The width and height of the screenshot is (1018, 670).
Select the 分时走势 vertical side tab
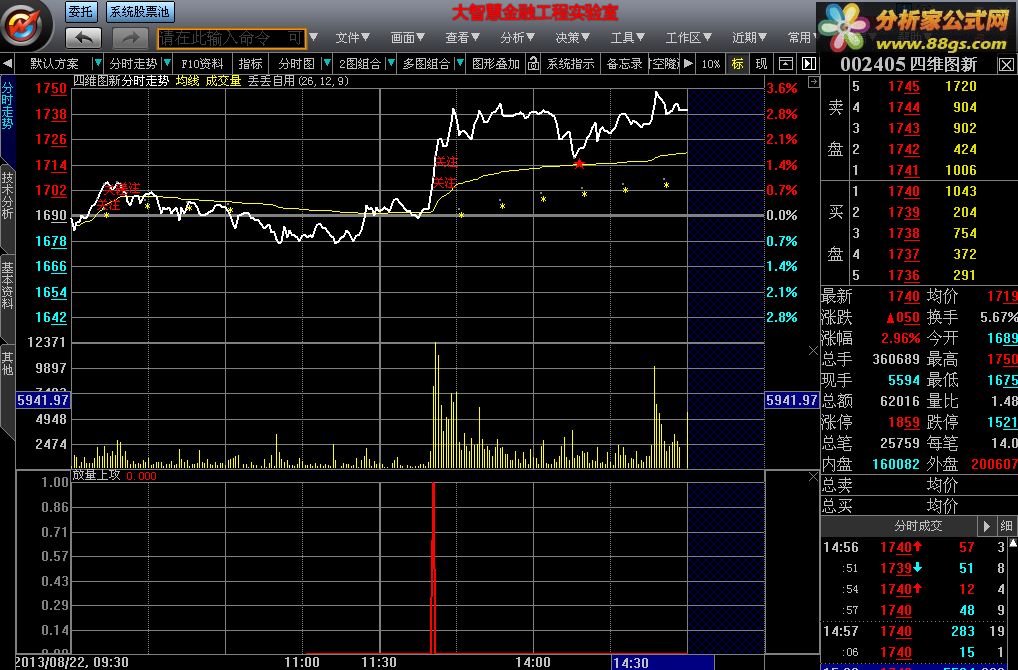[7, 105]
